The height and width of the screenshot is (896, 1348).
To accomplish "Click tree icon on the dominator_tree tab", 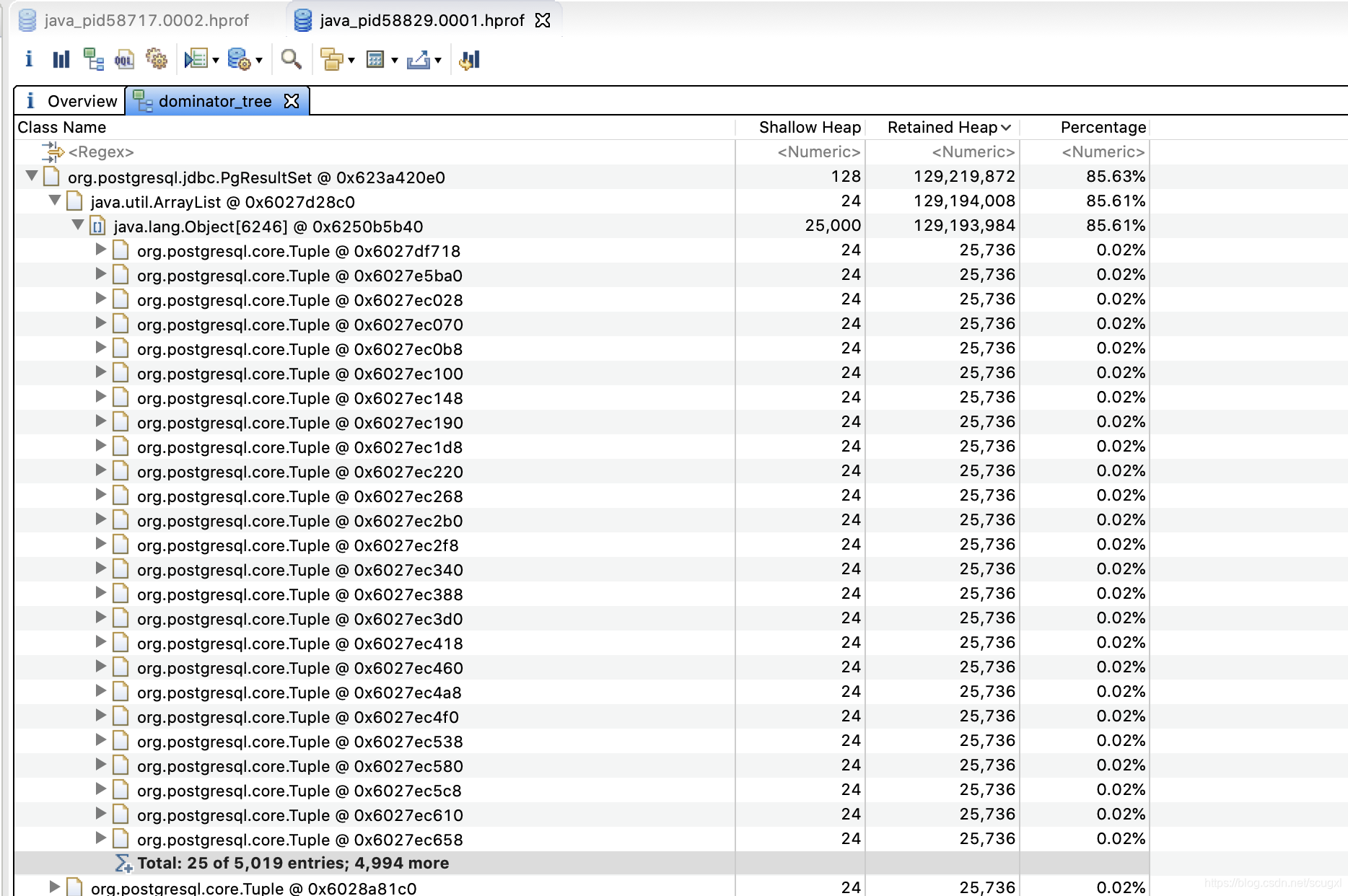I will tap(143, 101).
